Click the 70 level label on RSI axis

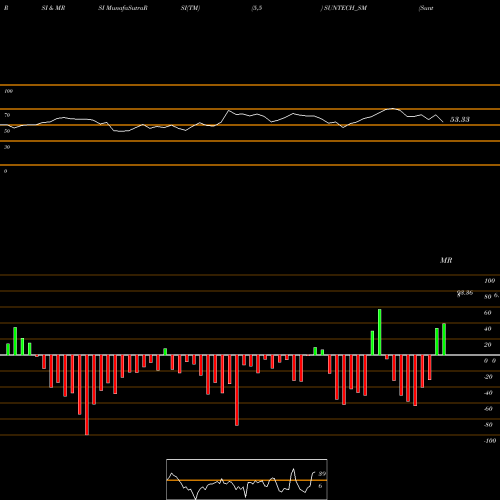[x=7, y=115]
